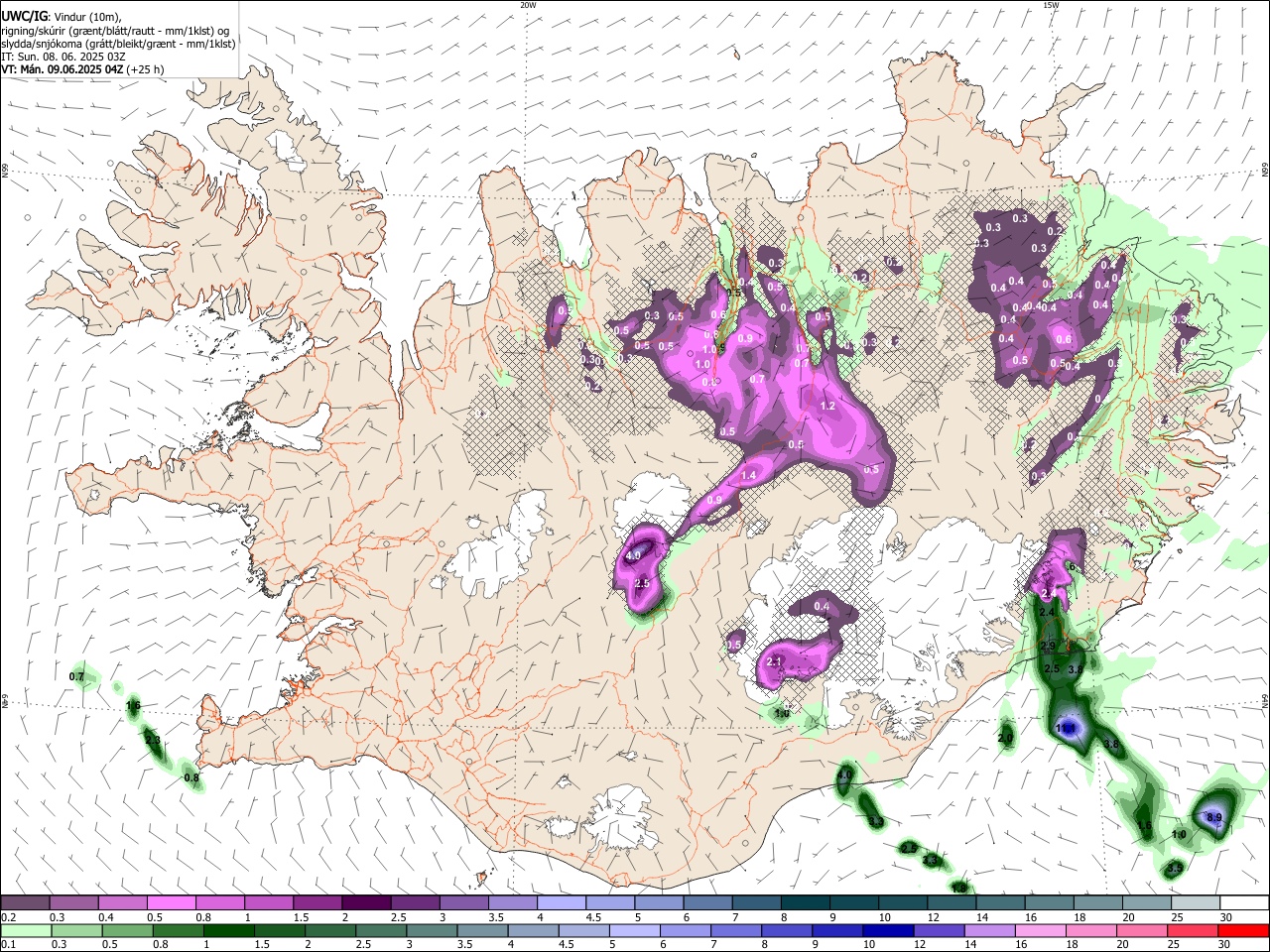This screenshot has height=952, width=1270.
Task: Click the '1.4' value in the pink snow band
Action: tap(748, 476)
